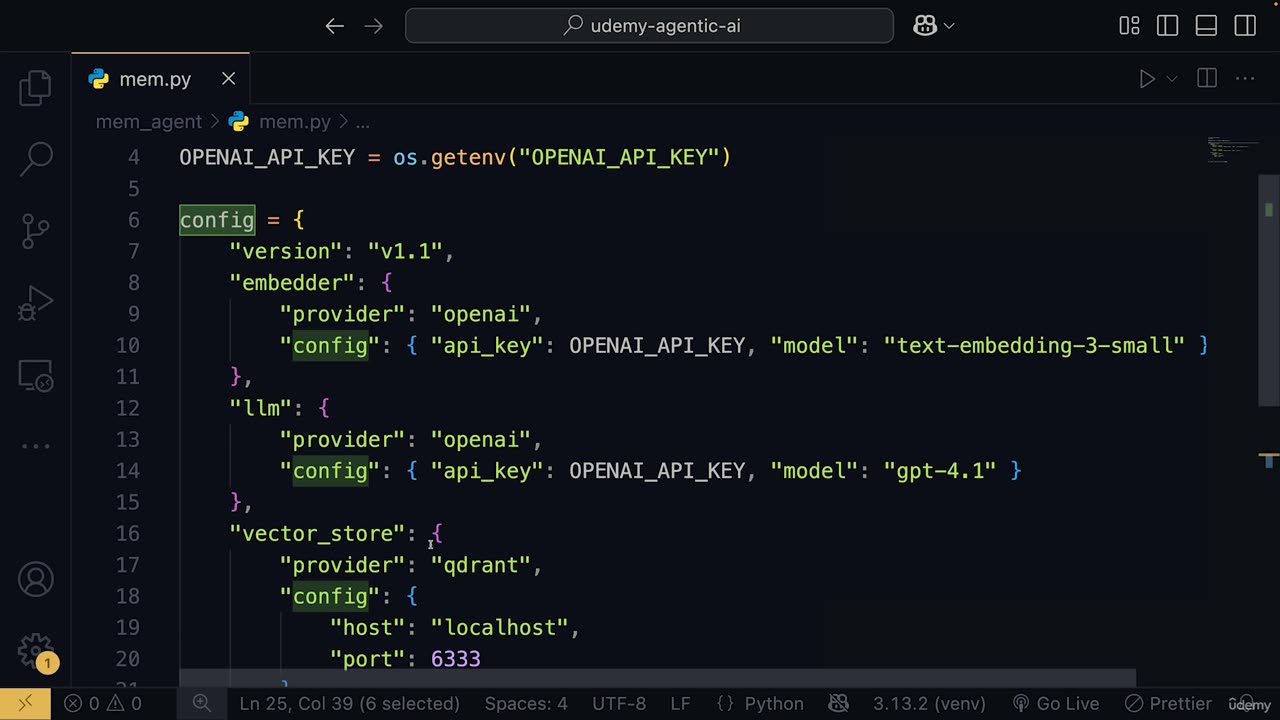Open Problems from errors and warnings count
Viewport: 1280px width, 720px height.
tap(103, 703)
